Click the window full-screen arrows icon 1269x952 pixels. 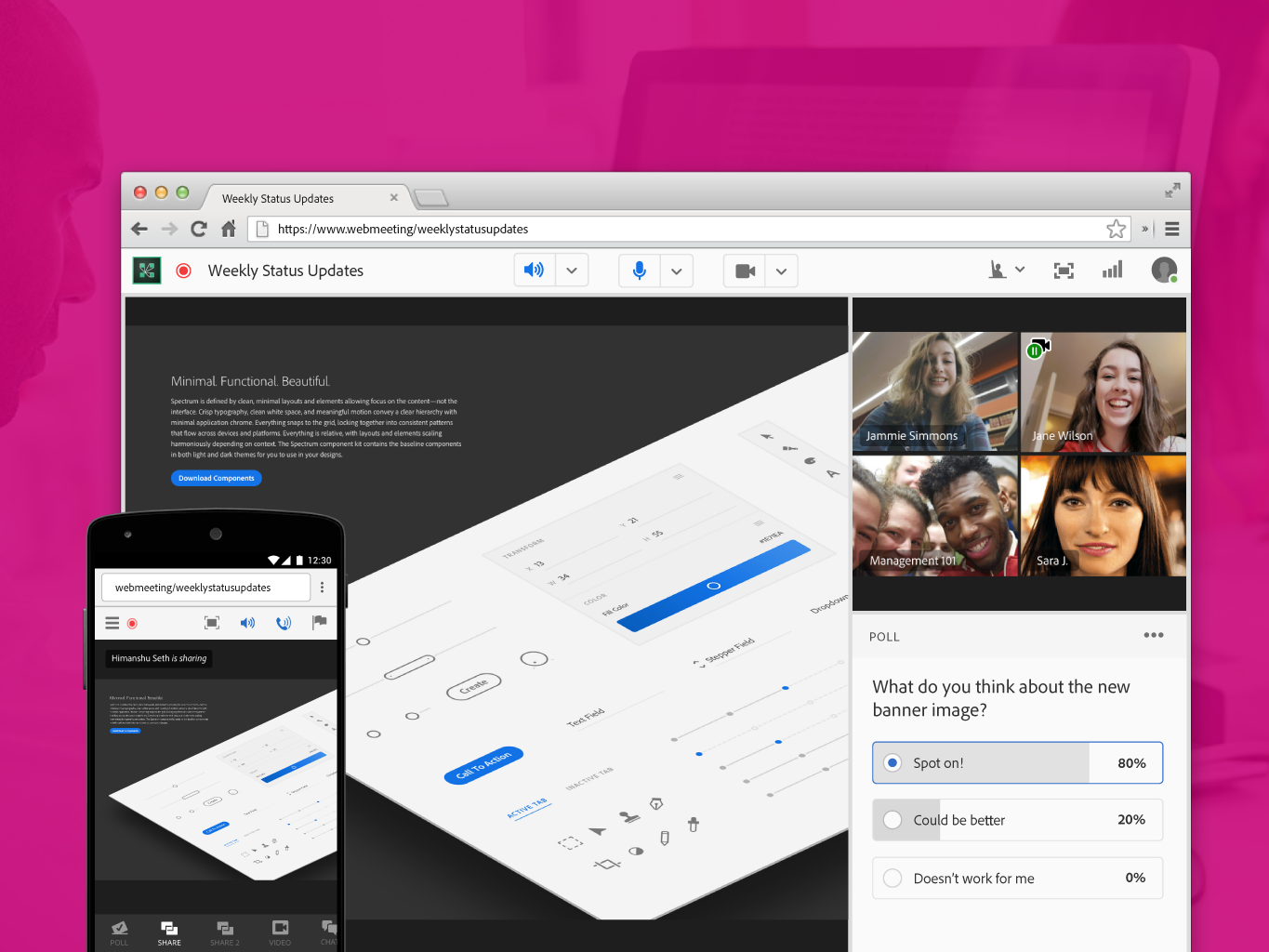1172,190
